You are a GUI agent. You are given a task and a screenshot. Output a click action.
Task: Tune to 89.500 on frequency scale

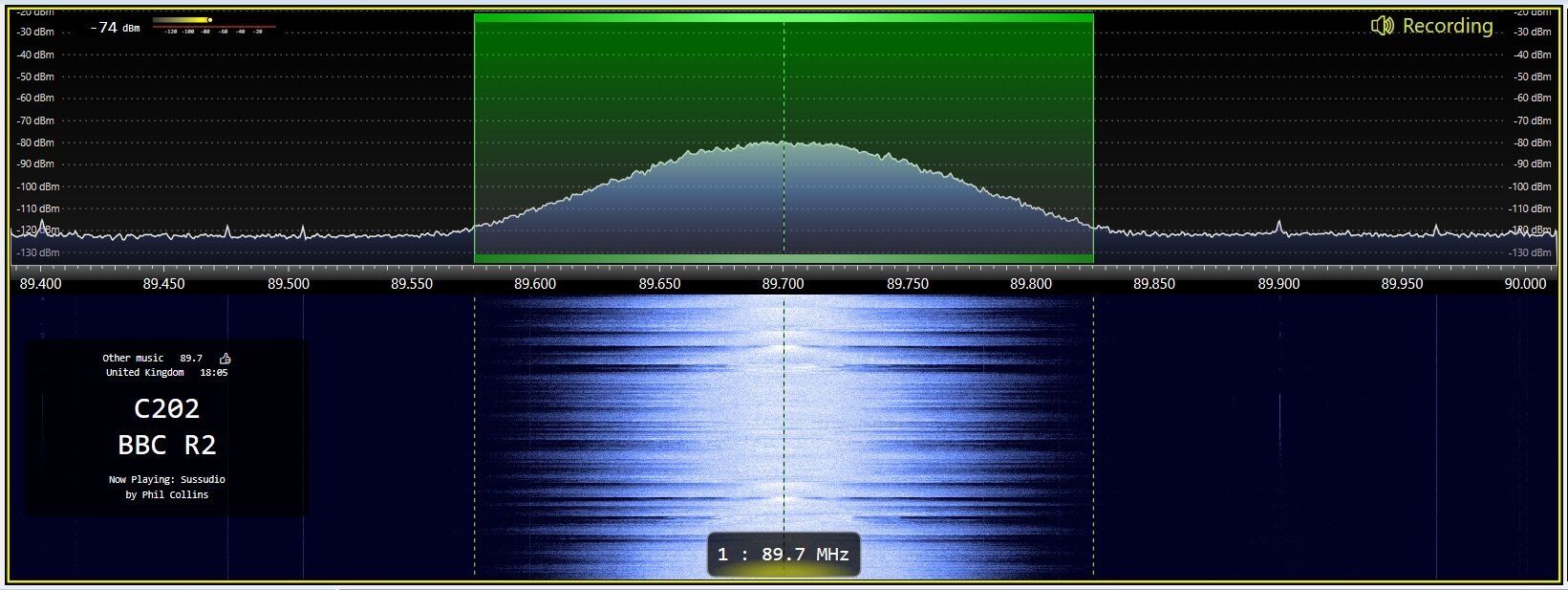[x=288, y=283]
